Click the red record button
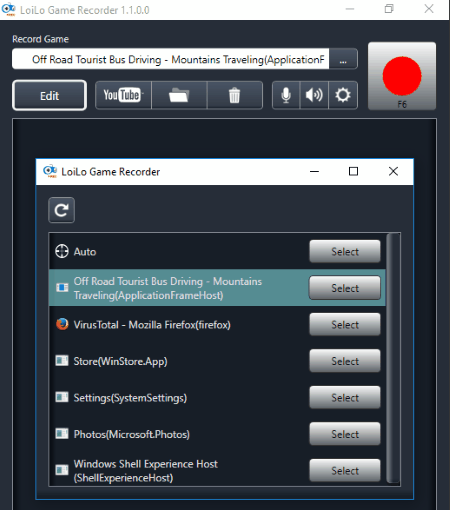This screenshot has width=450, height=510. [402, 76]
